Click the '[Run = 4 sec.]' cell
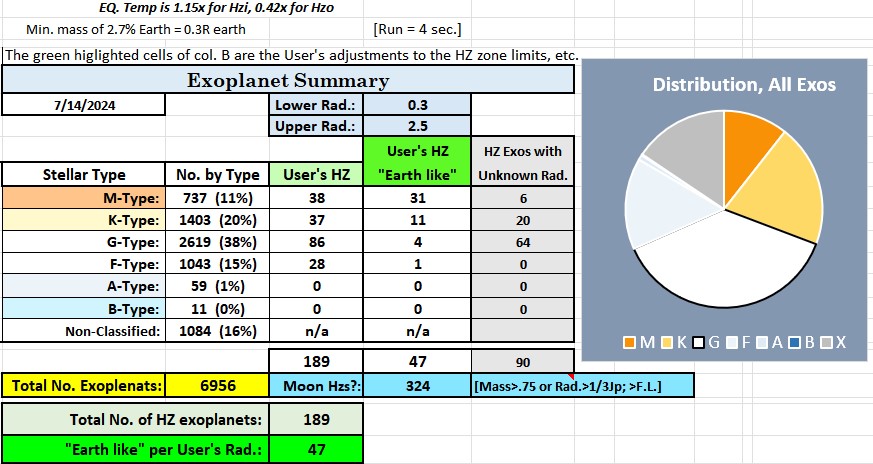 point(417,29)
